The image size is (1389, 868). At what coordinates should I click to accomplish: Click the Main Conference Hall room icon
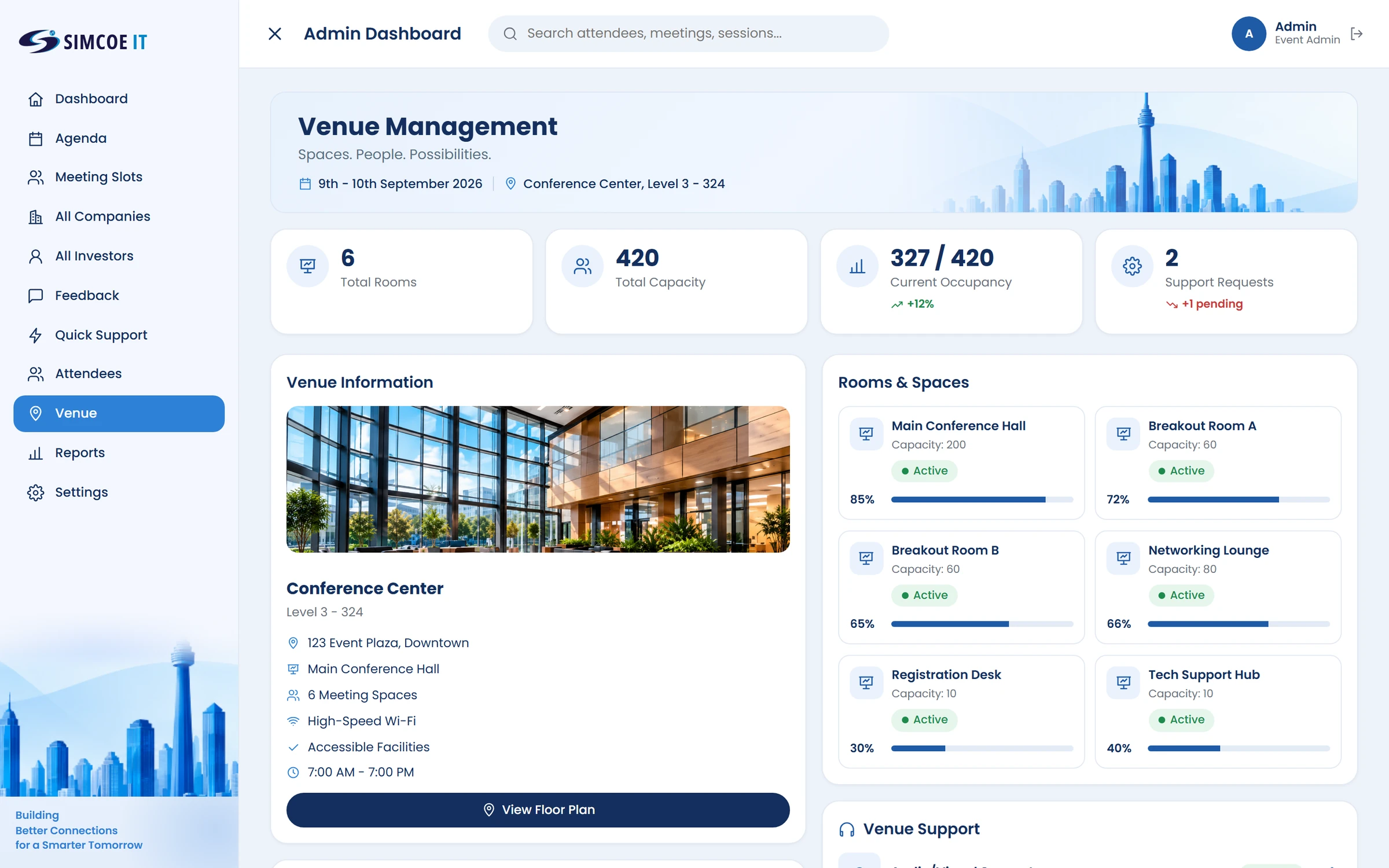tap(866, 433)
